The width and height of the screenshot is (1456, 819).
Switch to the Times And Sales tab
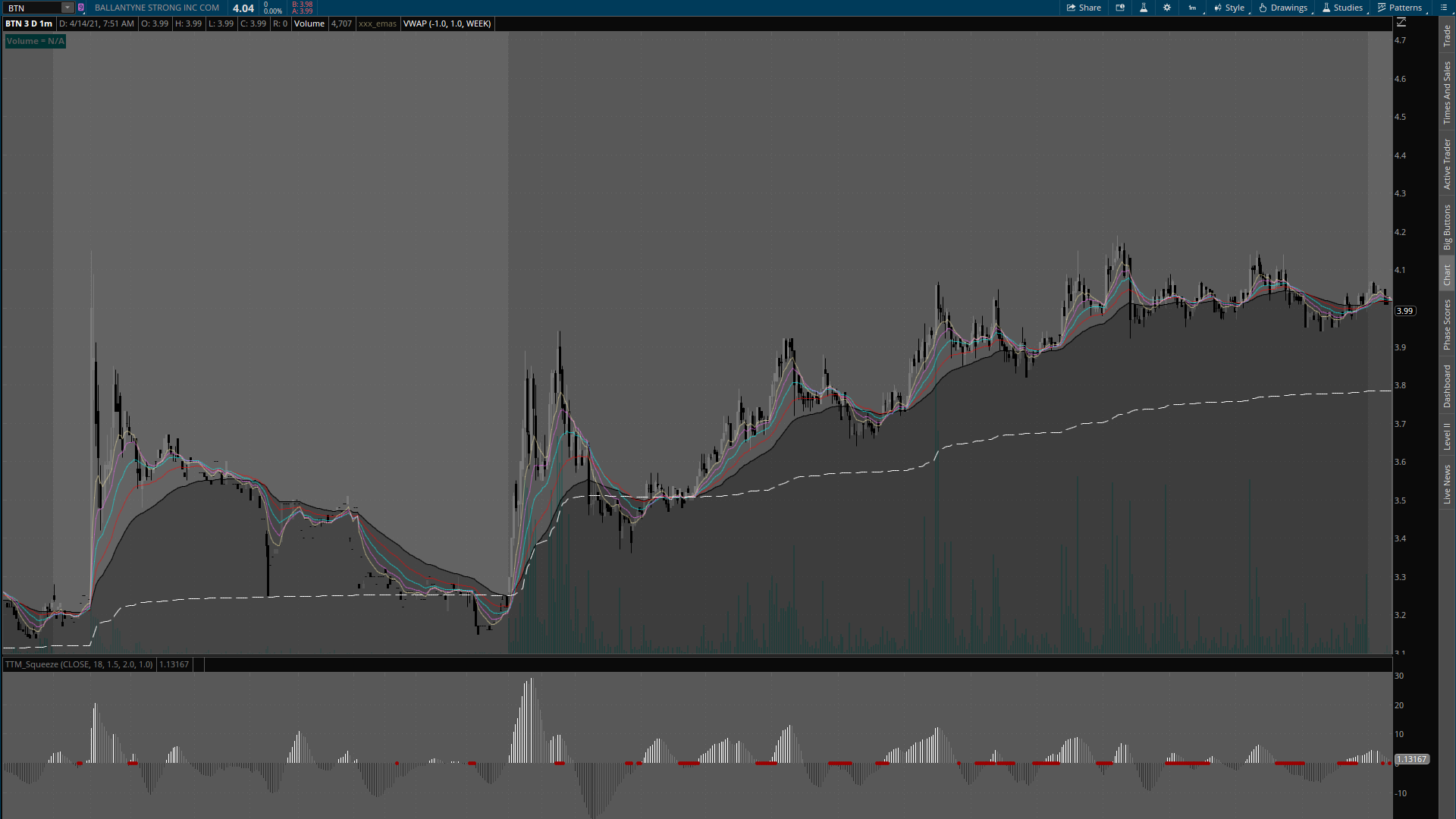pos(1447,93)
